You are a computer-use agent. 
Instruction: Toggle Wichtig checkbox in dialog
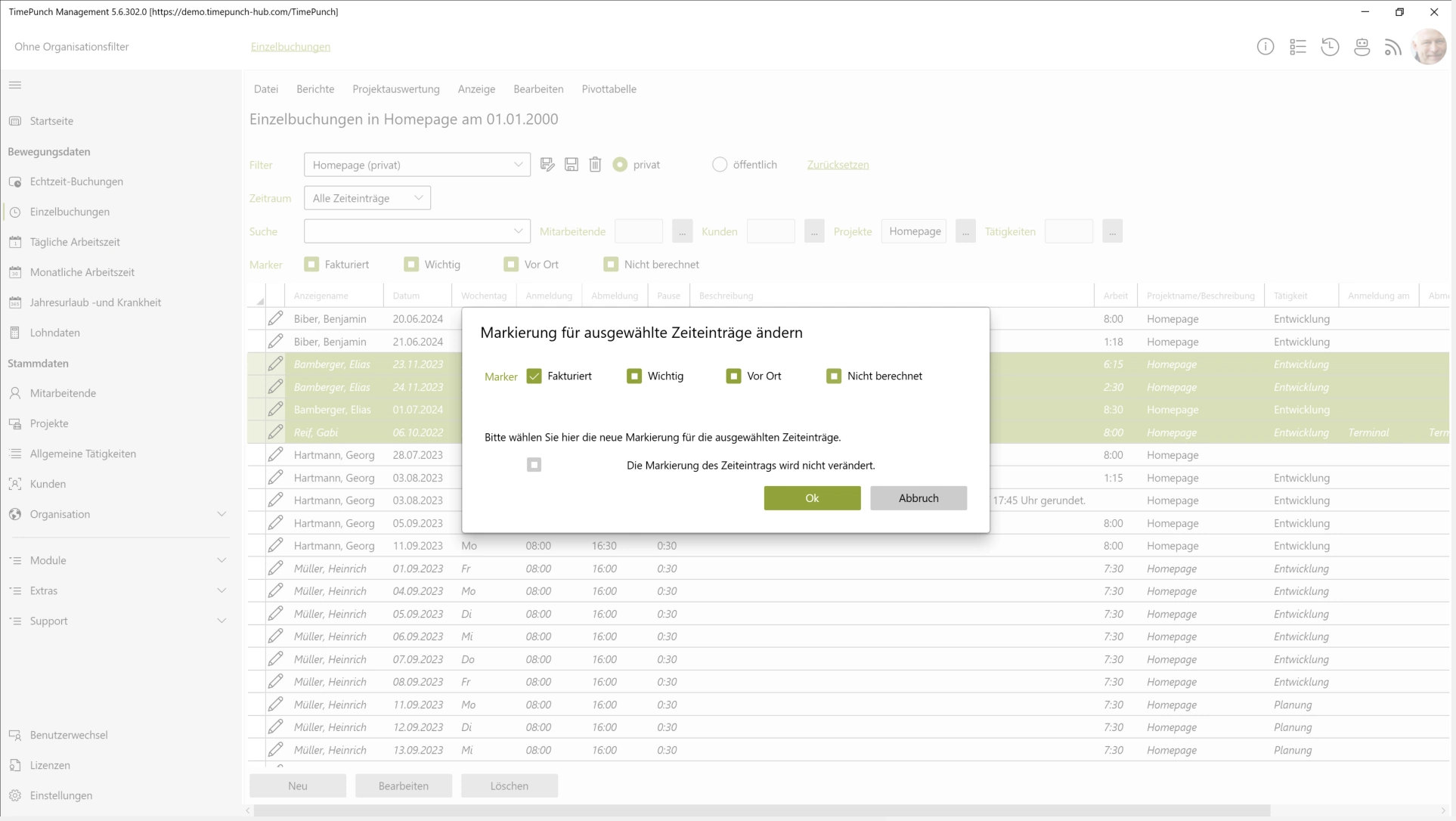(x=634, y=376)
